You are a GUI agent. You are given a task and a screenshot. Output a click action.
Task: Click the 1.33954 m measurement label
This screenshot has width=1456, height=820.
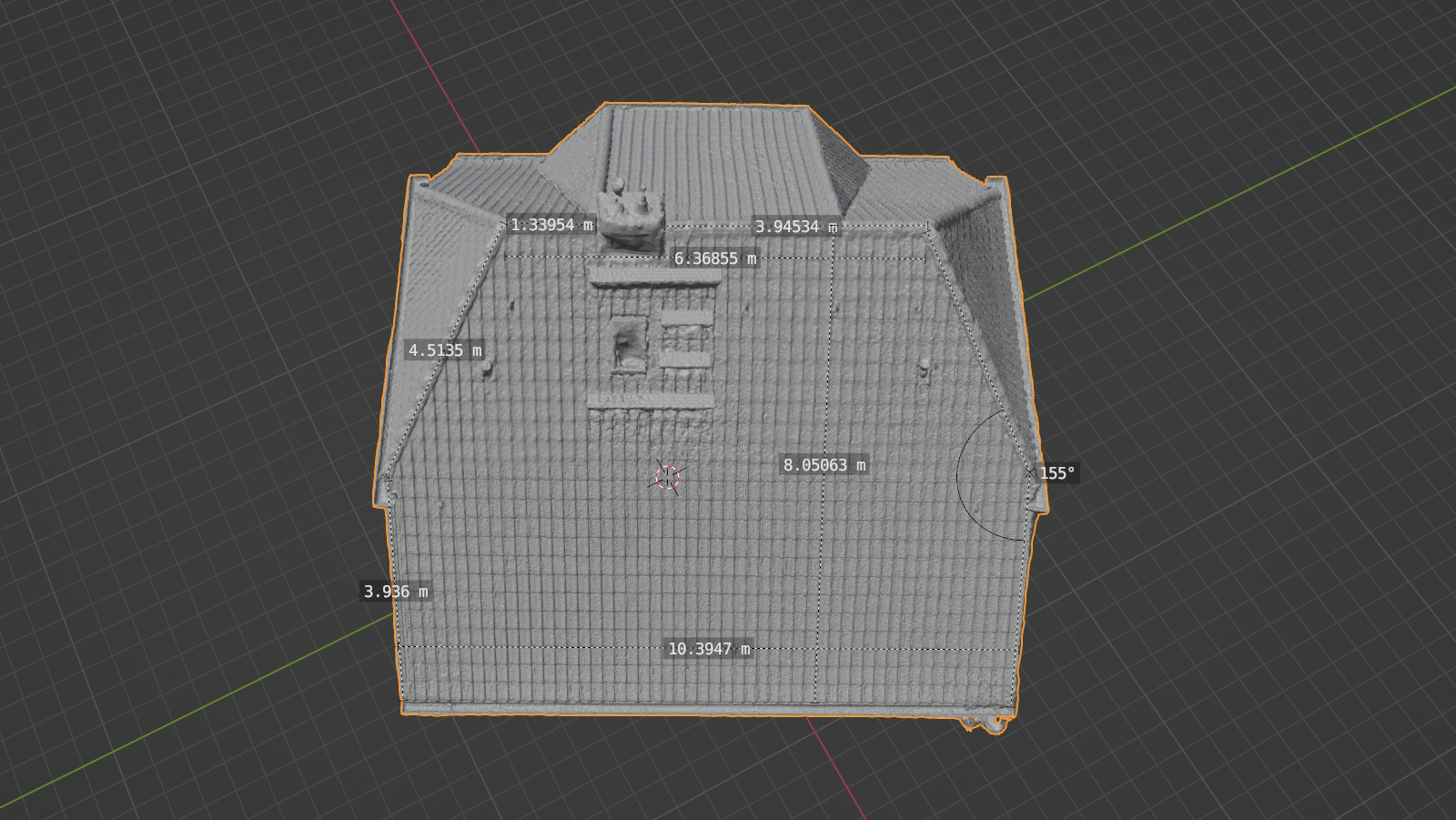tap(551, 225)
